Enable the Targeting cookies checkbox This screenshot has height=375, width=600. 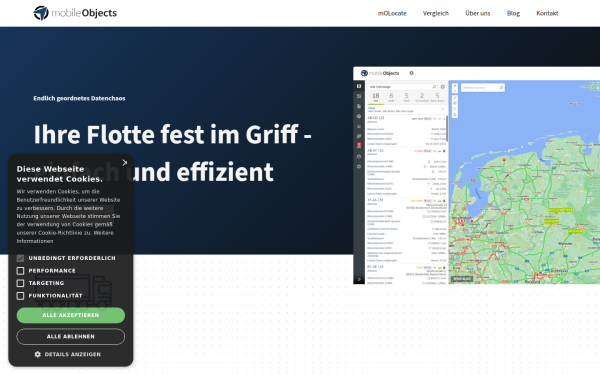(20, 283)
